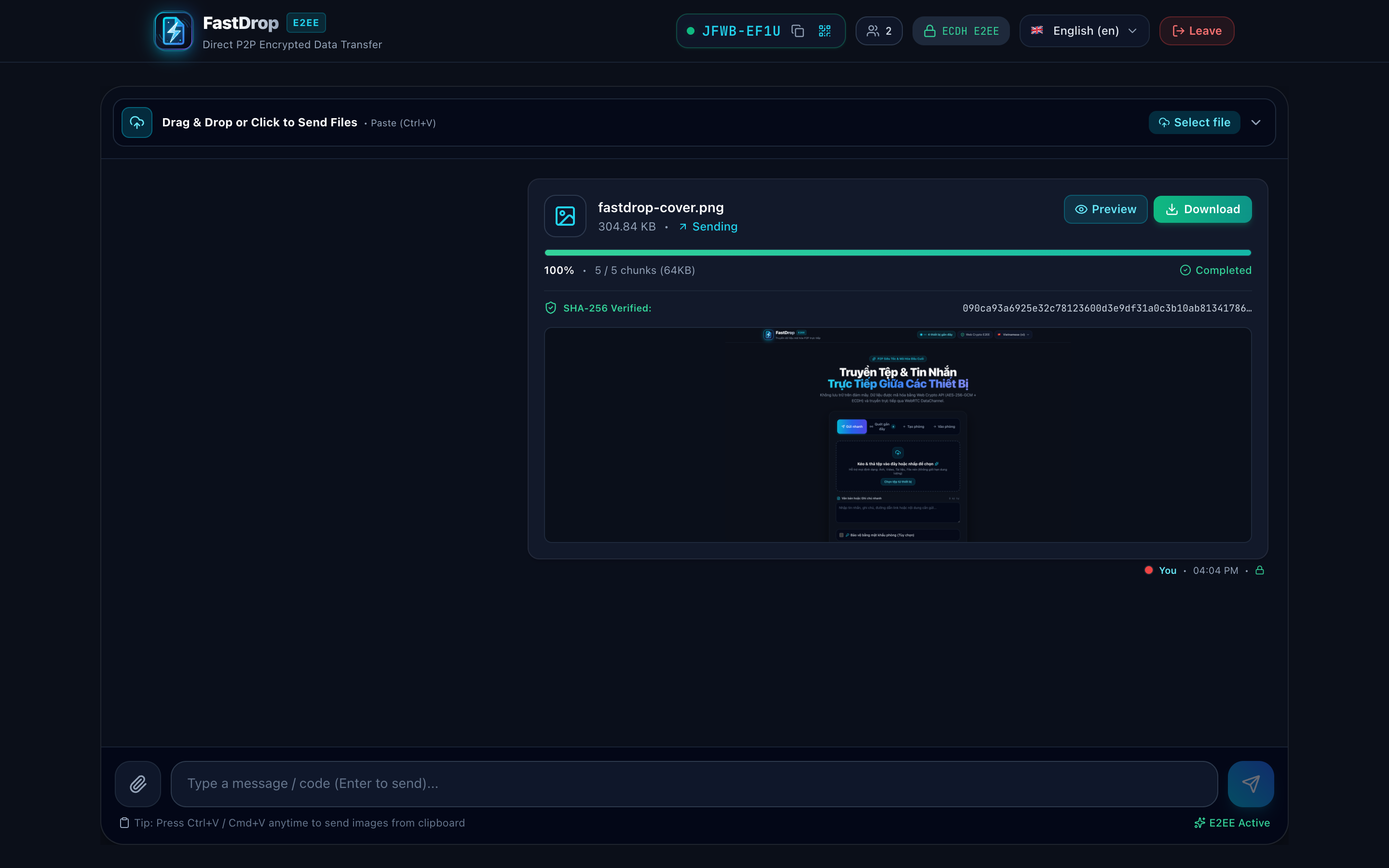Open the participants count badge showing 2
Viewport: 1389px width, 868px height.
tap(879, 31)
